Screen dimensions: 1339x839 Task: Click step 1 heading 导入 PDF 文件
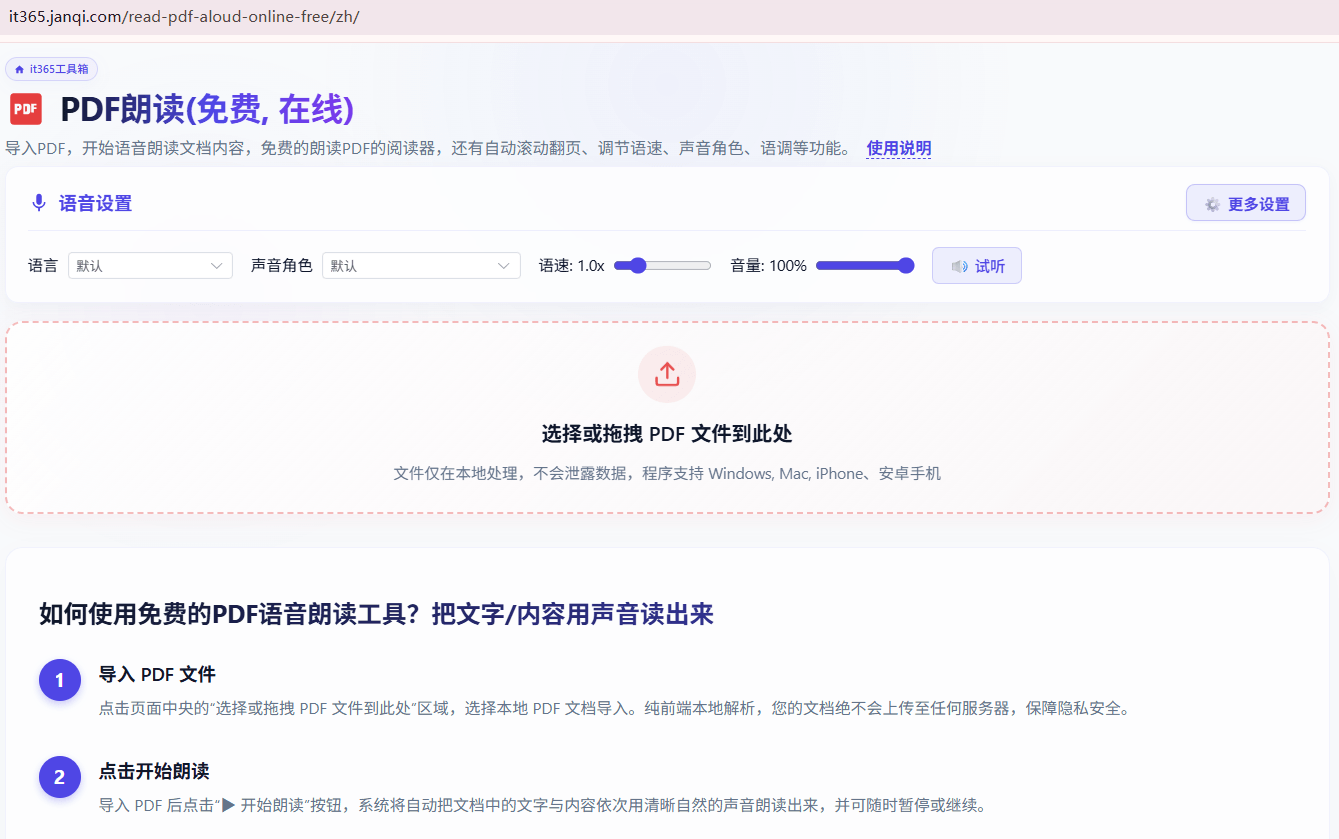157,674
